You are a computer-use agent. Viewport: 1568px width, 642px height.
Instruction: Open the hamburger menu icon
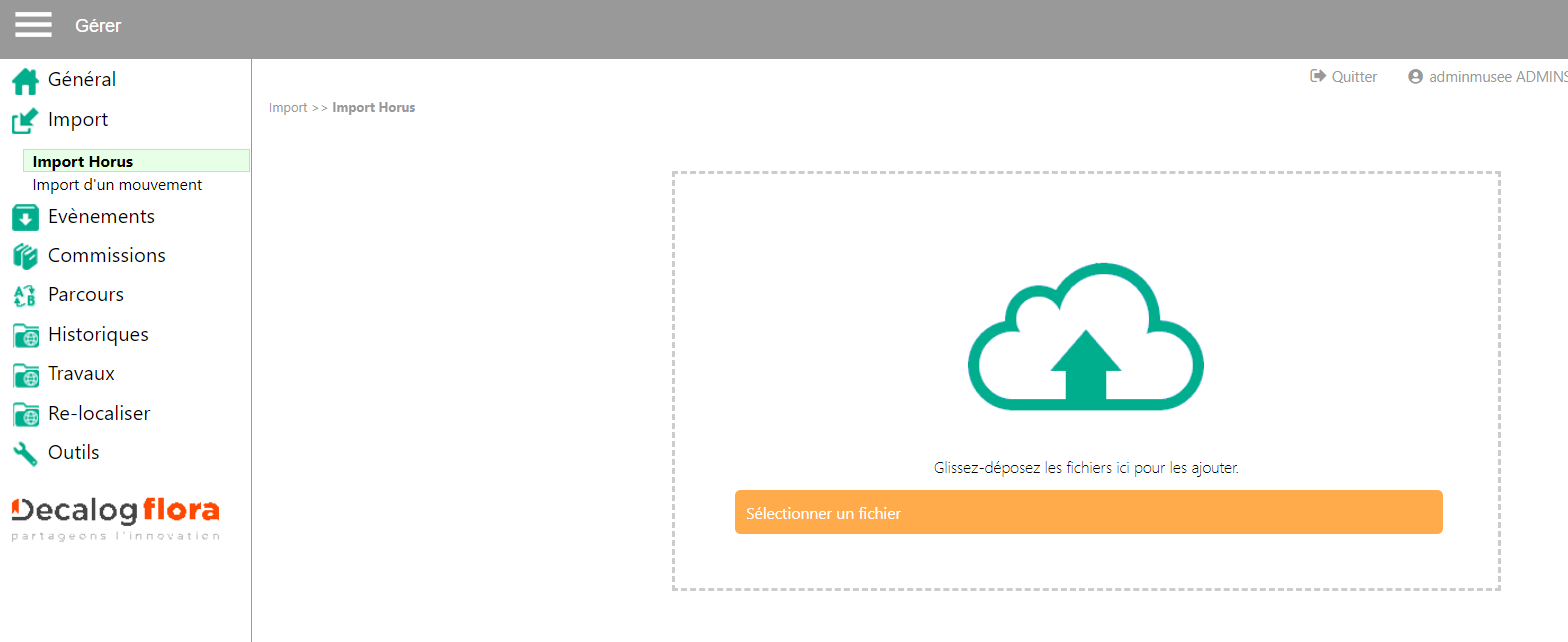coord(33,25)
